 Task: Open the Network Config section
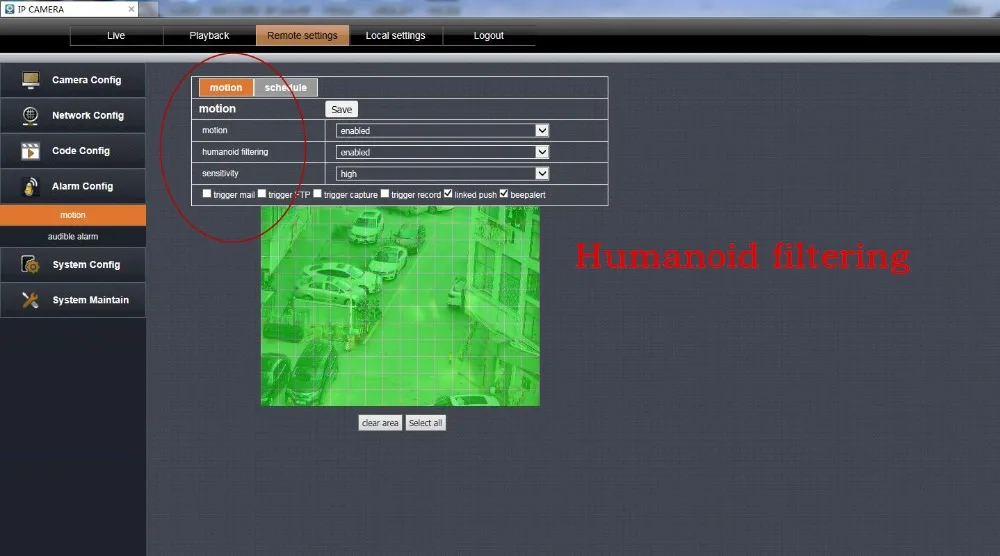pos(73,115)
